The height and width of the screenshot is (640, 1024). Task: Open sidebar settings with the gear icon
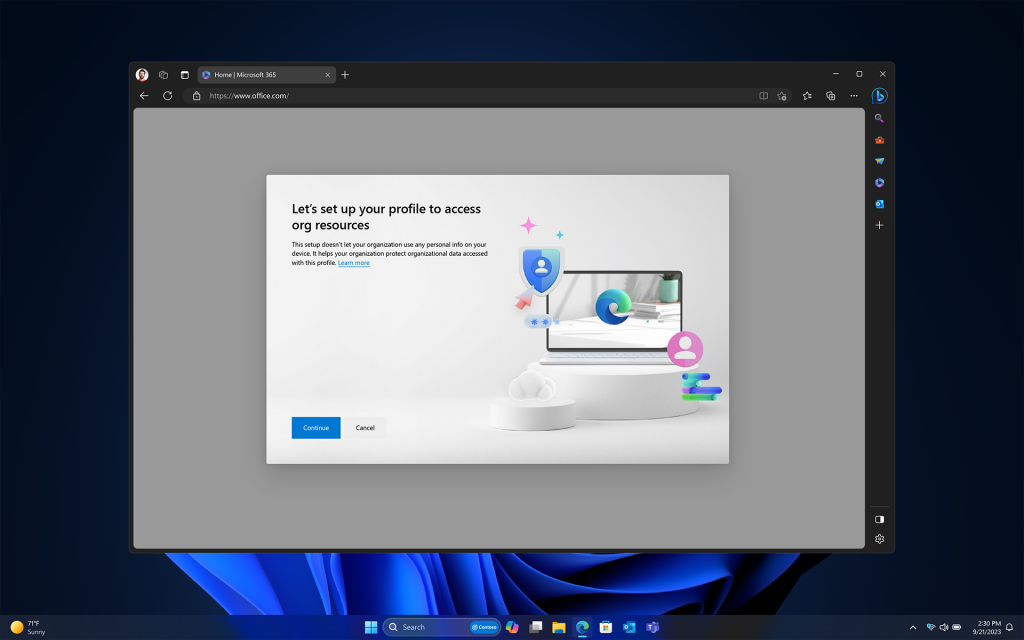(879, 539)
